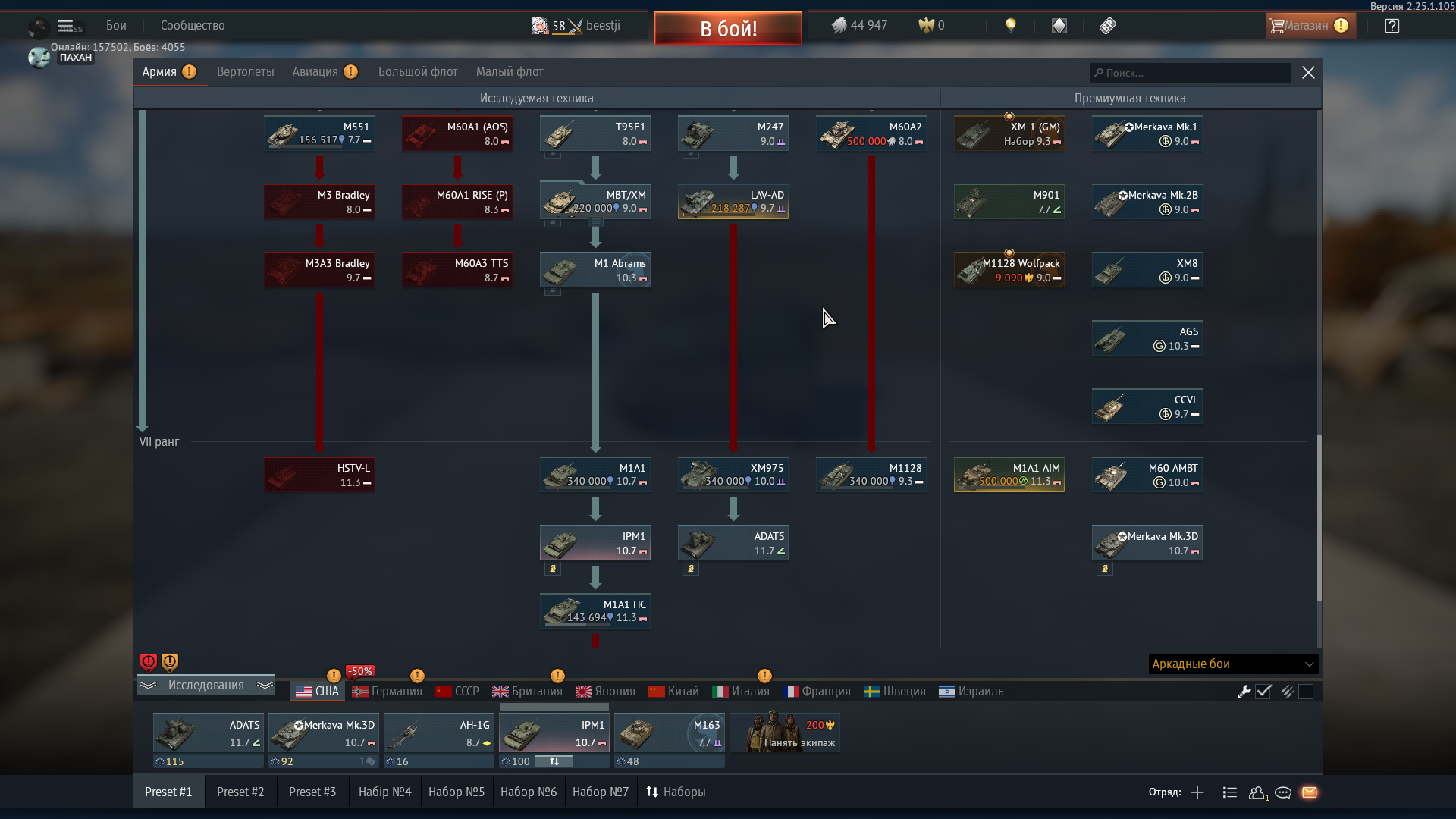Screen dimensions: 1456x819
Task: Close the research tree window
Action: 1308,73
